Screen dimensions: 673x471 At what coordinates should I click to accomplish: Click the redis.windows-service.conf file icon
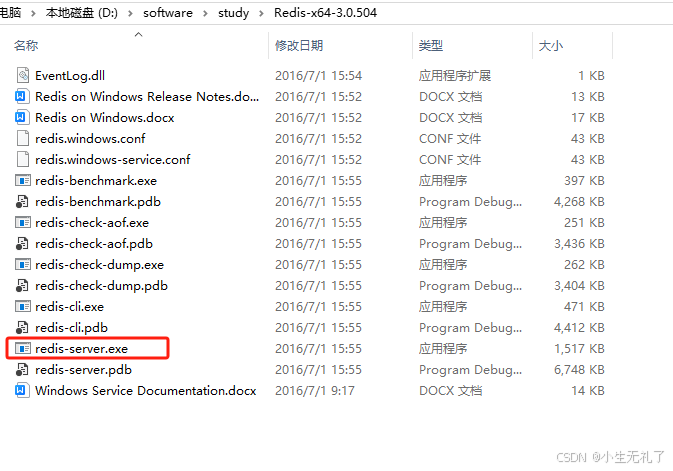pyautogui.click(x=23, y=159)
